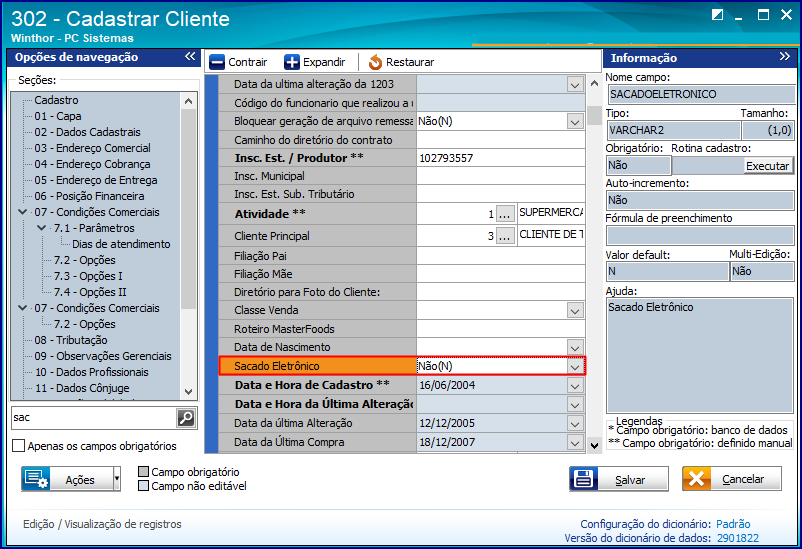Tick 'Apenas os campos obrigatórios' checkbox

coord(18,446)
